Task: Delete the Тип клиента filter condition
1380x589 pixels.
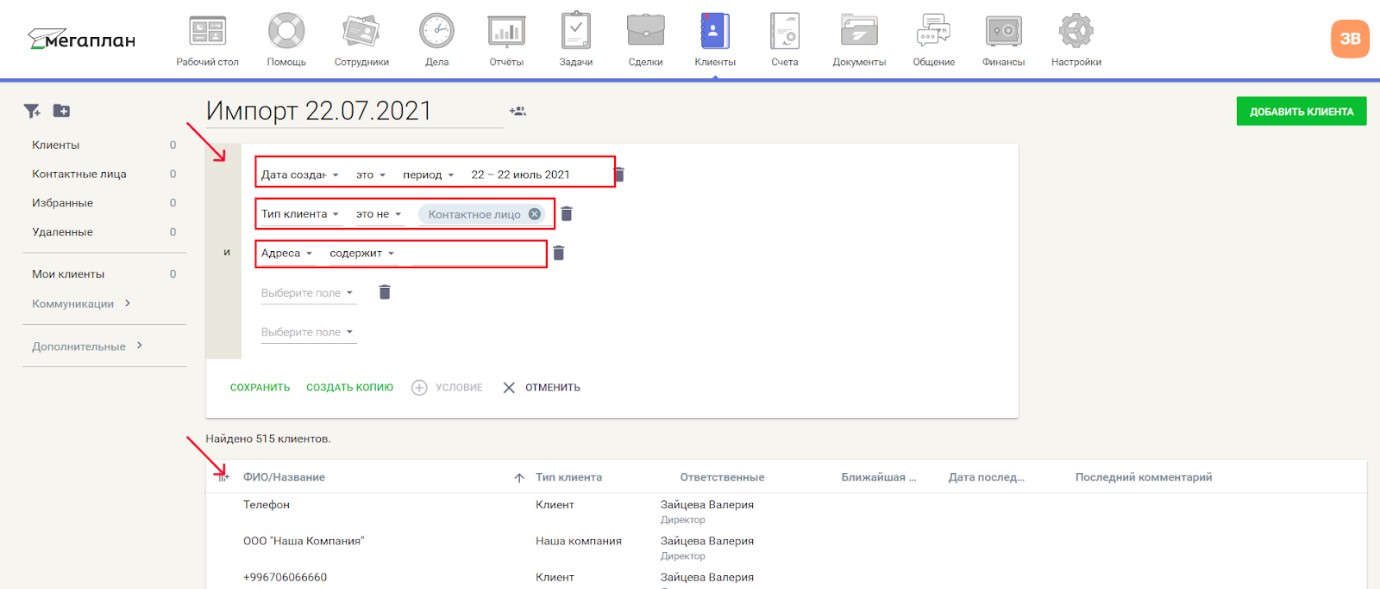Action: (x=566, y=214)
